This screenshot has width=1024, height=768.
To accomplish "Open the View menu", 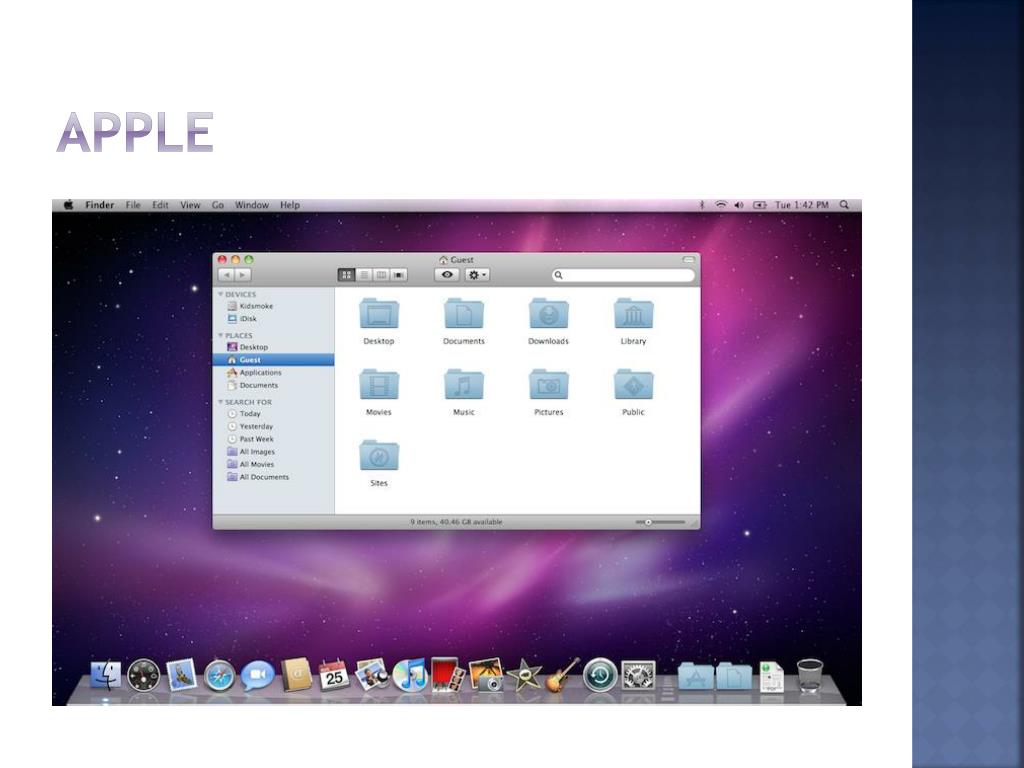I will pos(190,205).
